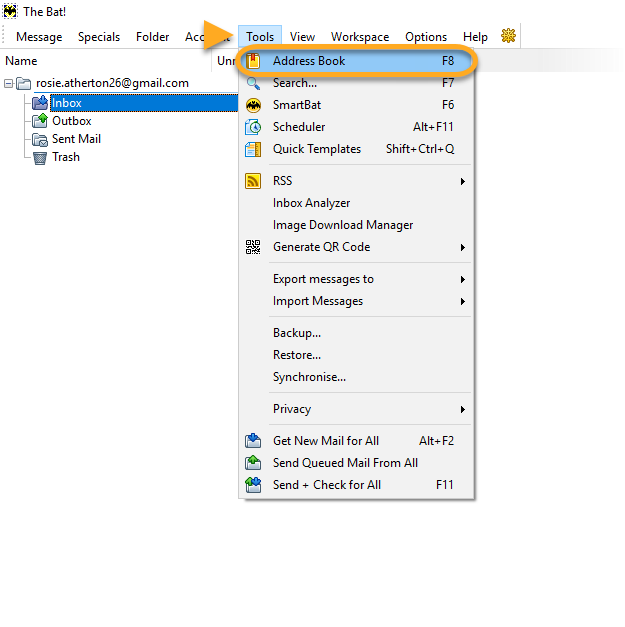The height and width of the screenshot is (627, 625).
Task: Select Send Queued Mail From All
Action: click(x=356, y=463)
